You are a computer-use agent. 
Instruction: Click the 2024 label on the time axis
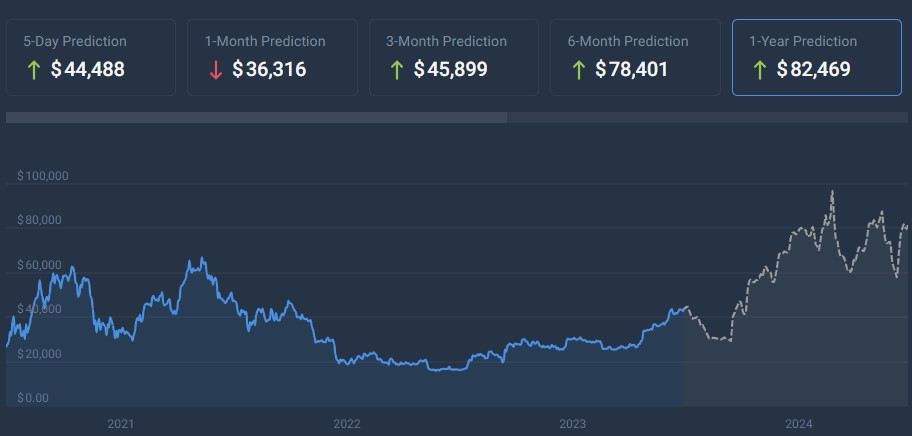pos(799,424)
